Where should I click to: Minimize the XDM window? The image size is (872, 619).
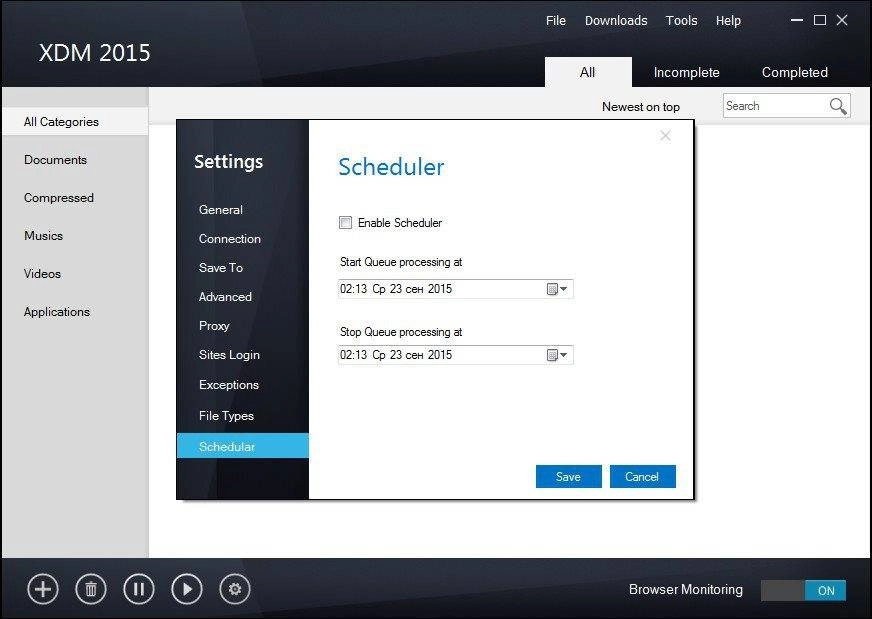[797, 20]
